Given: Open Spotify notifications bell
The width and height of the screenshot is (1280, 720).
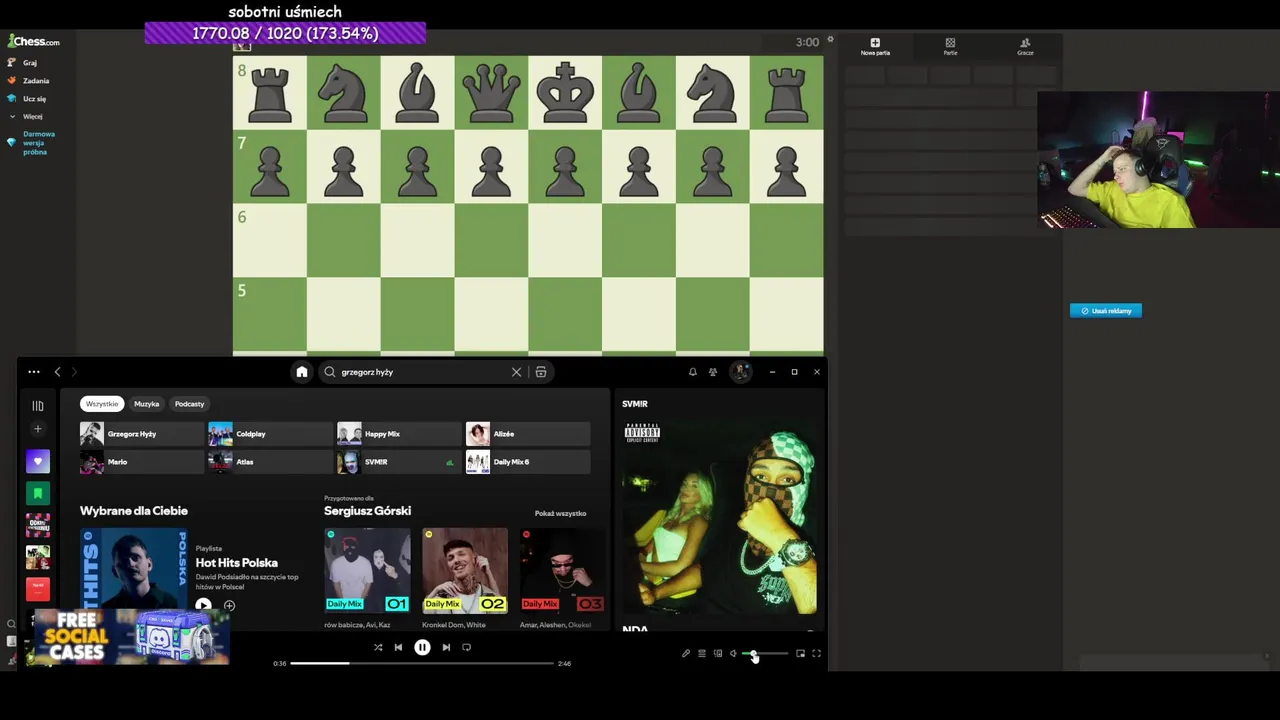Looking at the screenshot, I should pyautogui.click(x=692, y=372).
